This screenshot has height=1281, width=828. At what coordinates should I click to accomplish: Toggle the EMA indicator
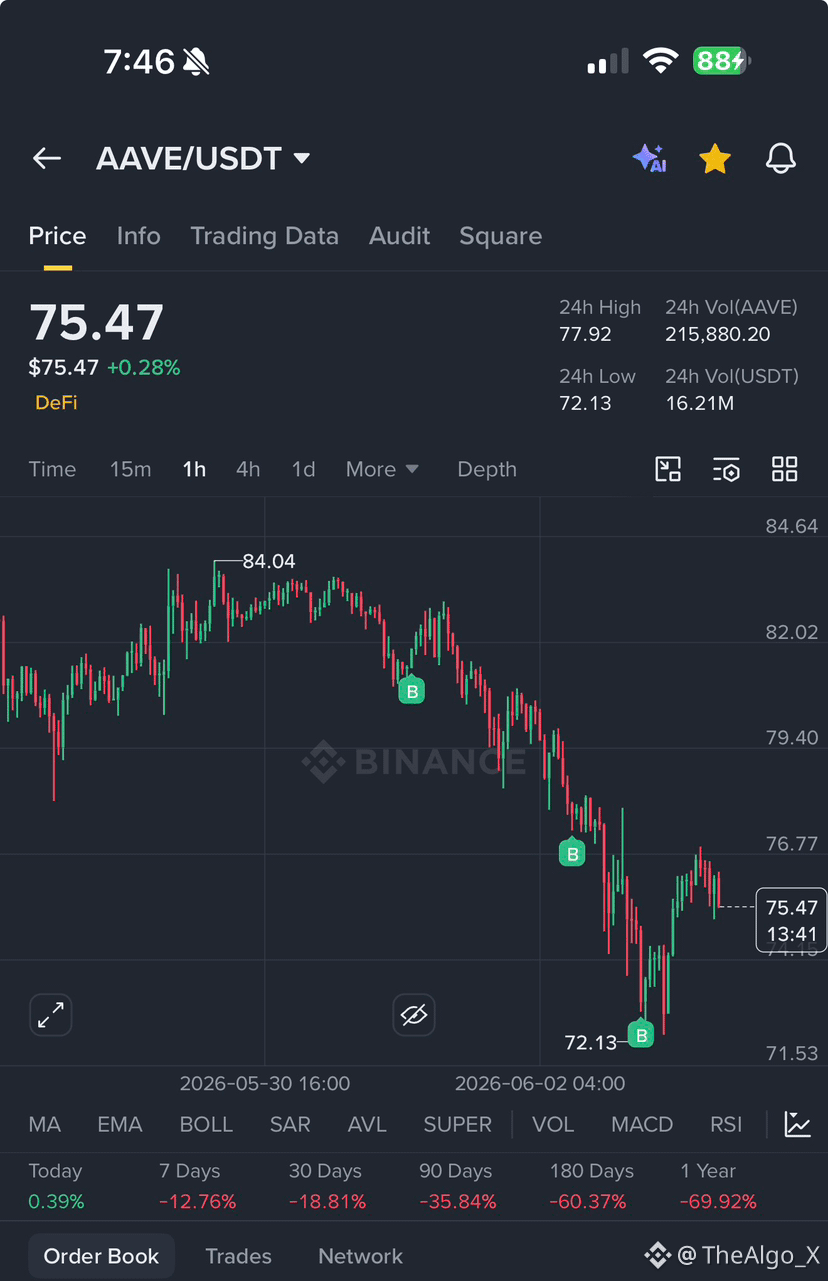pyautogui.click(x=120, y=1124)
